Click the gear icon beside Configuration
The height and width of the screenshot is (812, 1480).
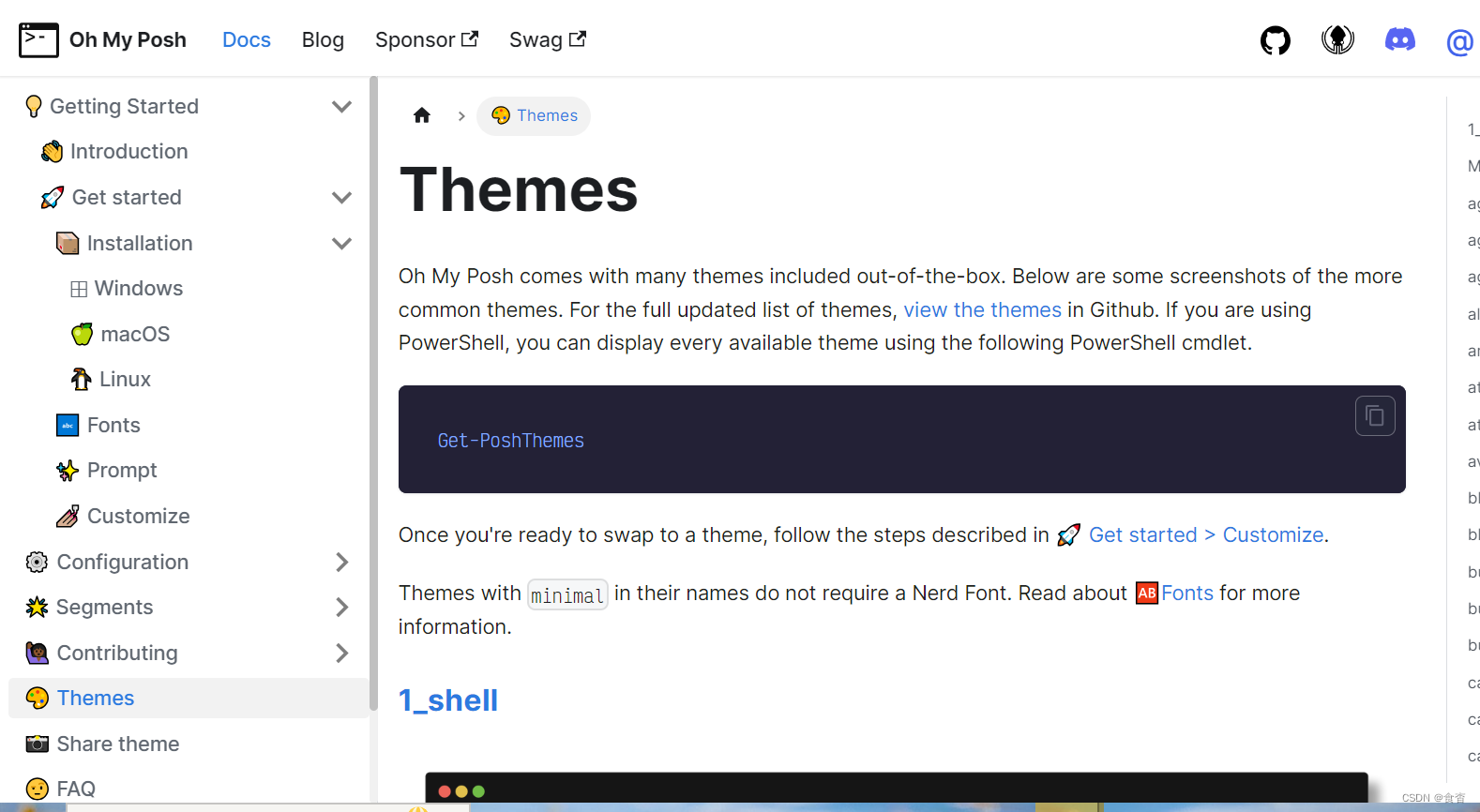click(x=37, y=562)
